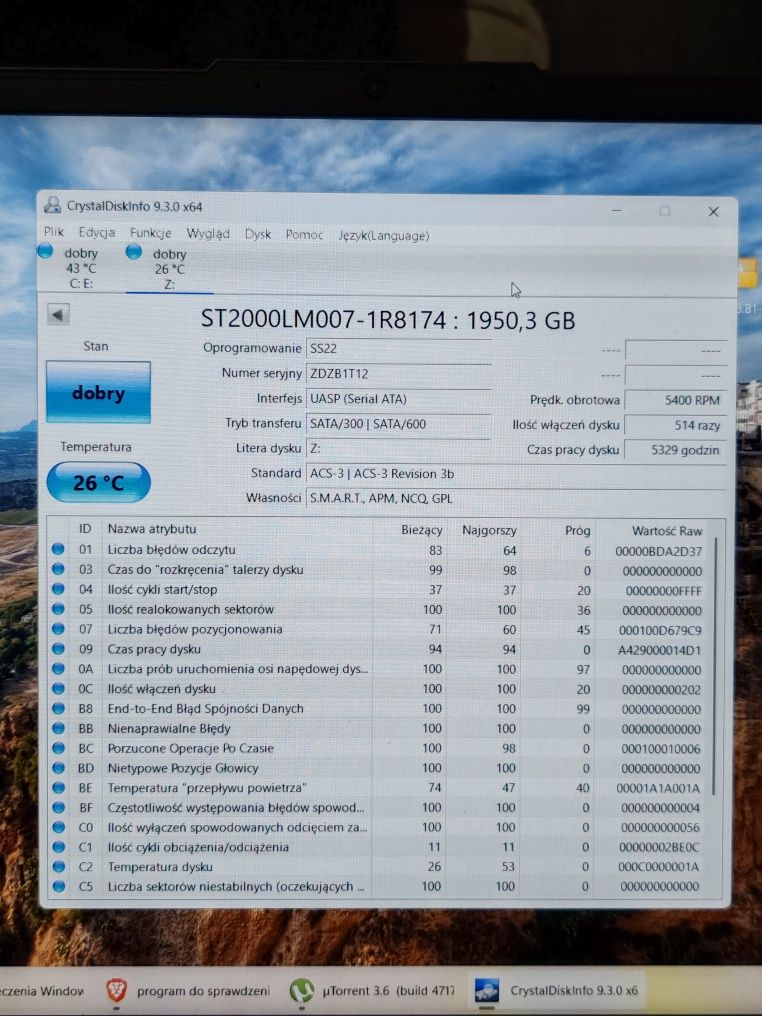Click the Próg column header
The image size is (762, 1016).
577,530
